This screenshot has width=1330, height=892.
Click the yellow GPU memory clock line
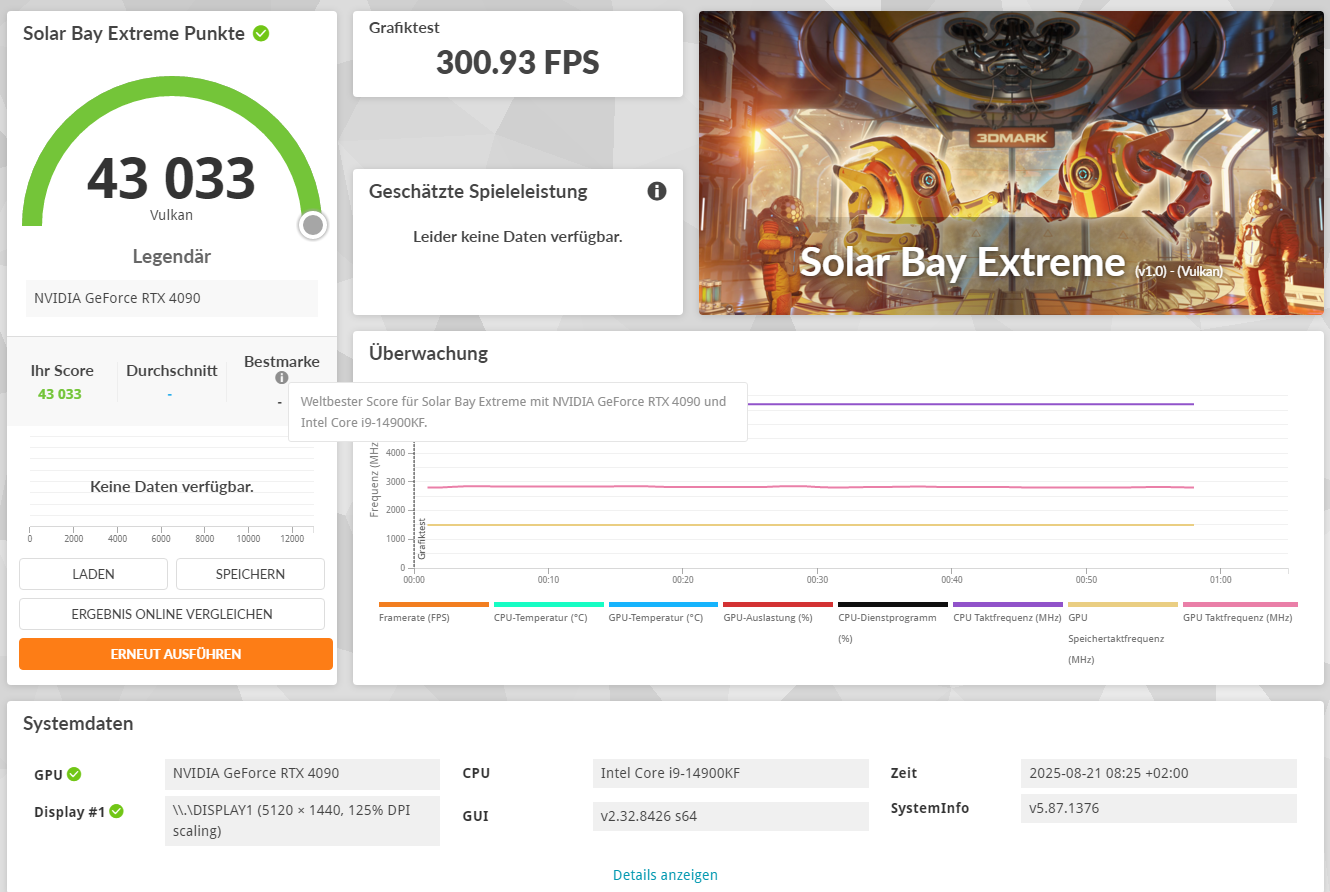(x=810, y=525)
